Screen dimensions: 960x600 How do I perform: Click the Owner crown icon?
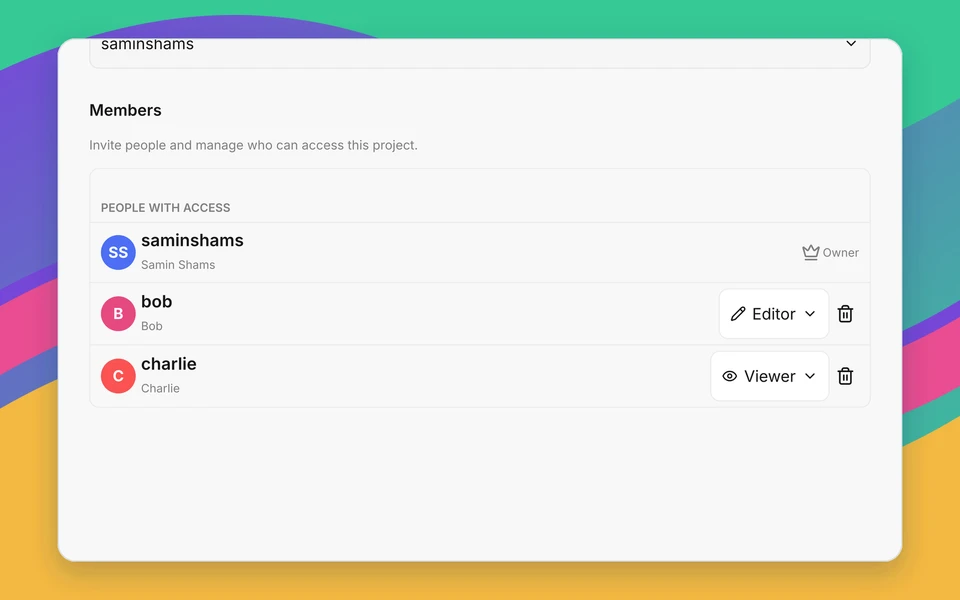pos(811,252)
